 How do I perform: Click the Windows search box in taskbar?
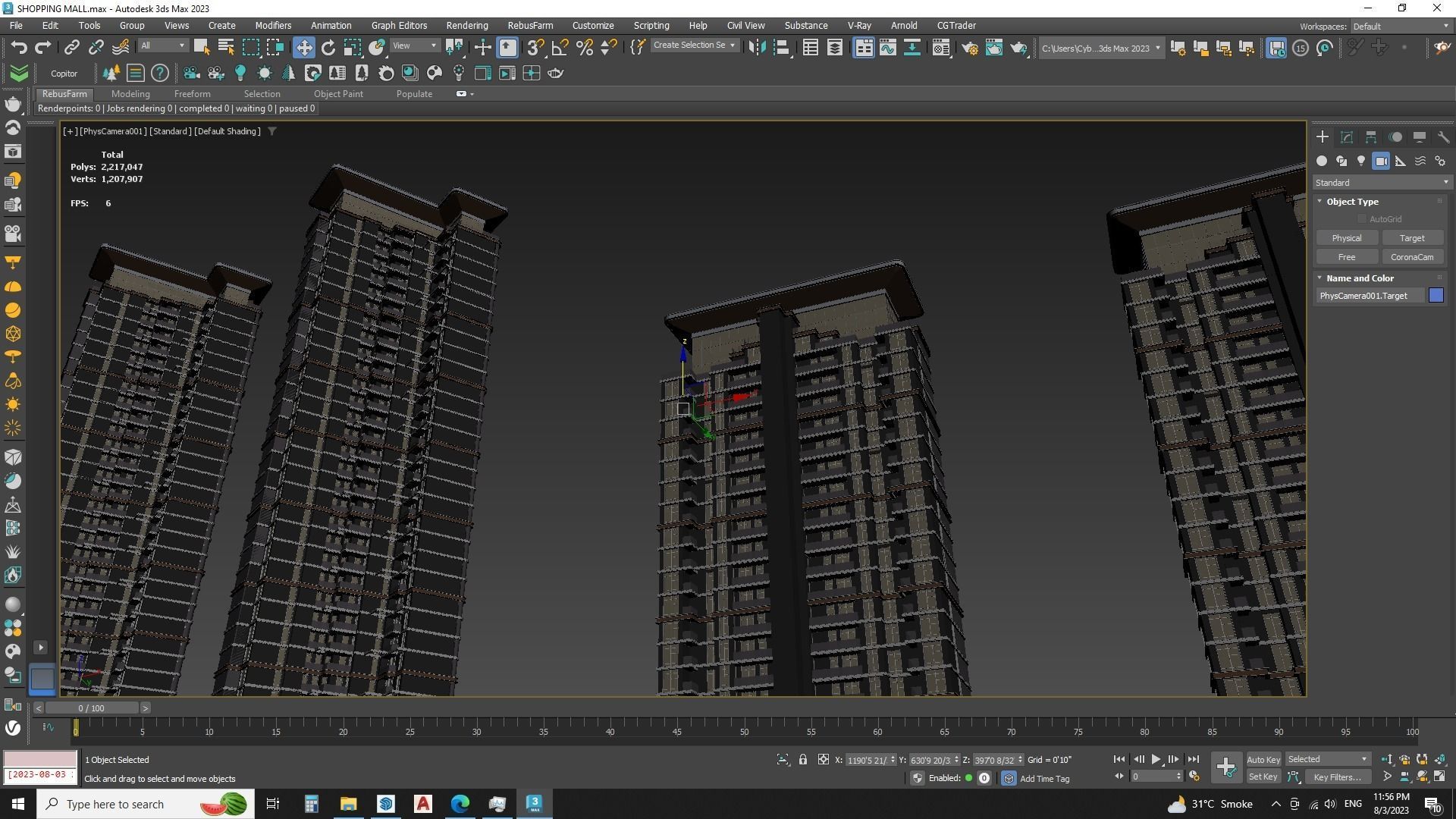144,804
